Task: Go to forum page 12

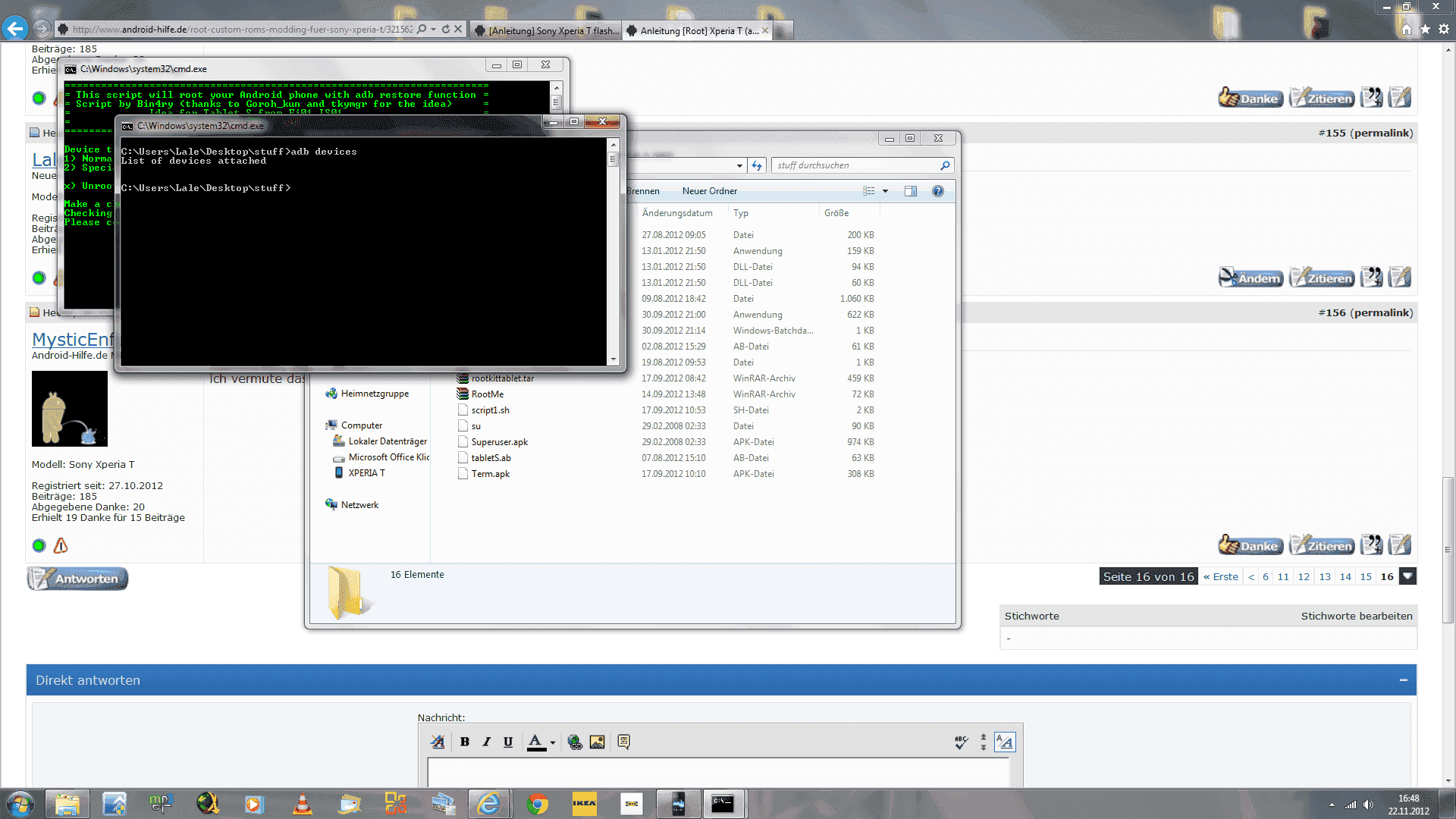Action: pos(1304,576)
